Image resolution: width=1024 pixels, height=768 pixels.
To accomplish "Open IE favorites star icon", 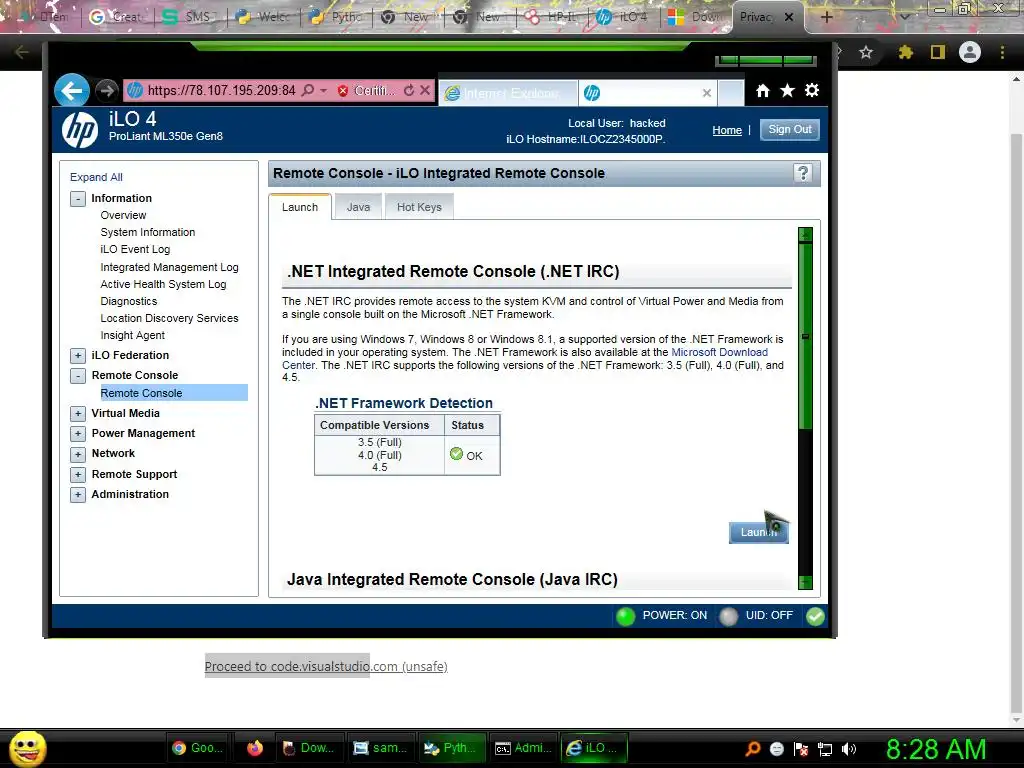I will click(x=788, y=91).
